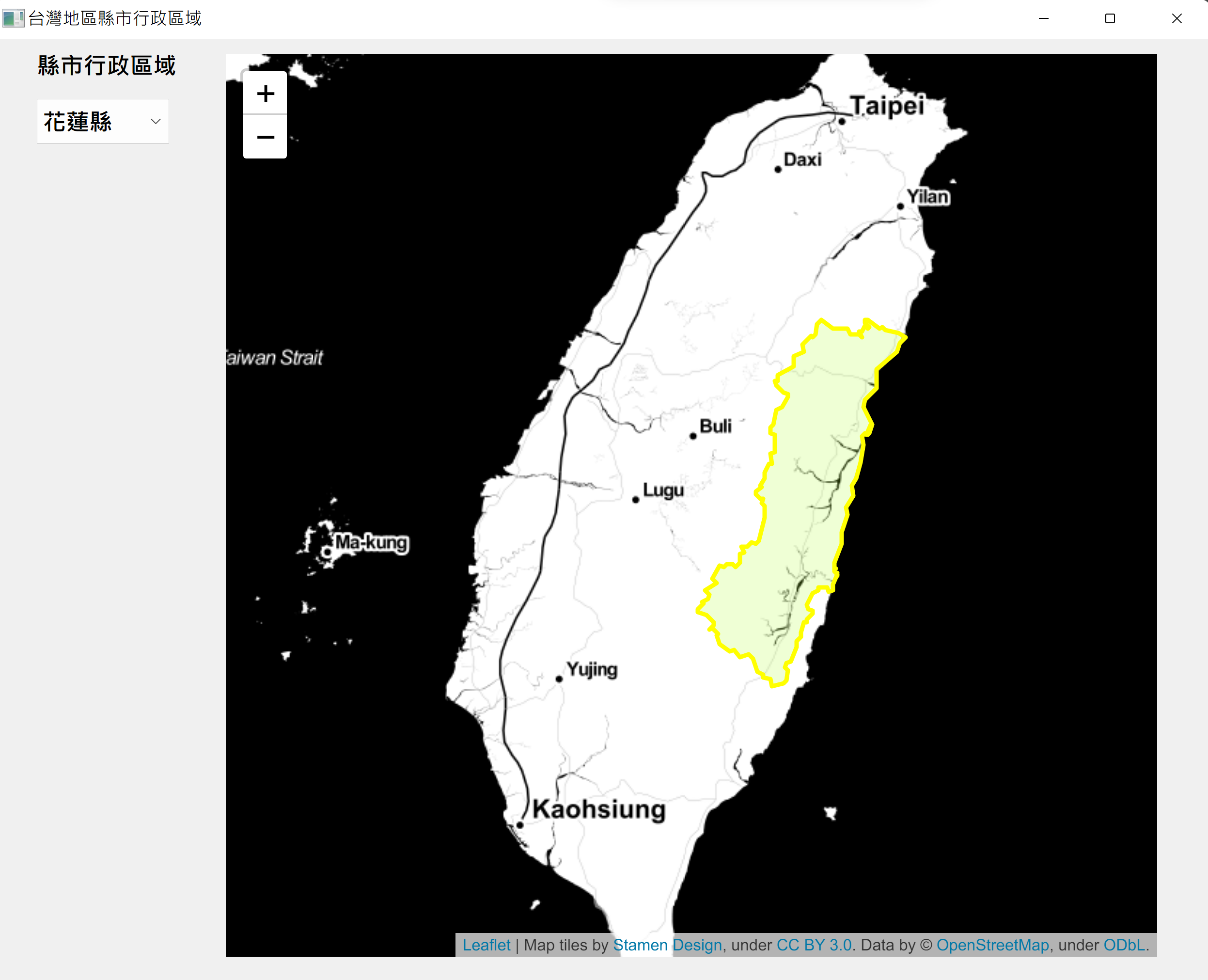Click the Taipei city label on map
The height and width of the screenshot is (980, 1208).
pos(887,106)
